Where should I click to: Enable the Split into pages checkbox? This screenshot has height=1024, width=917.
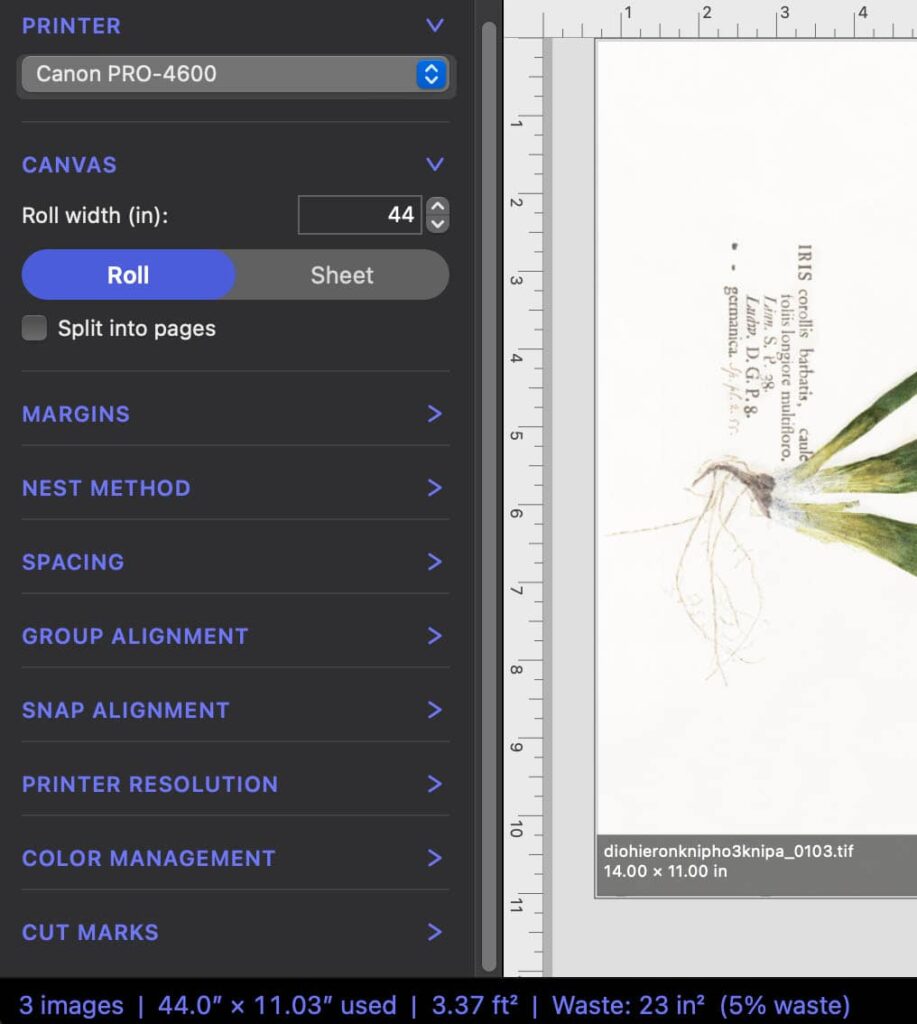34,328
